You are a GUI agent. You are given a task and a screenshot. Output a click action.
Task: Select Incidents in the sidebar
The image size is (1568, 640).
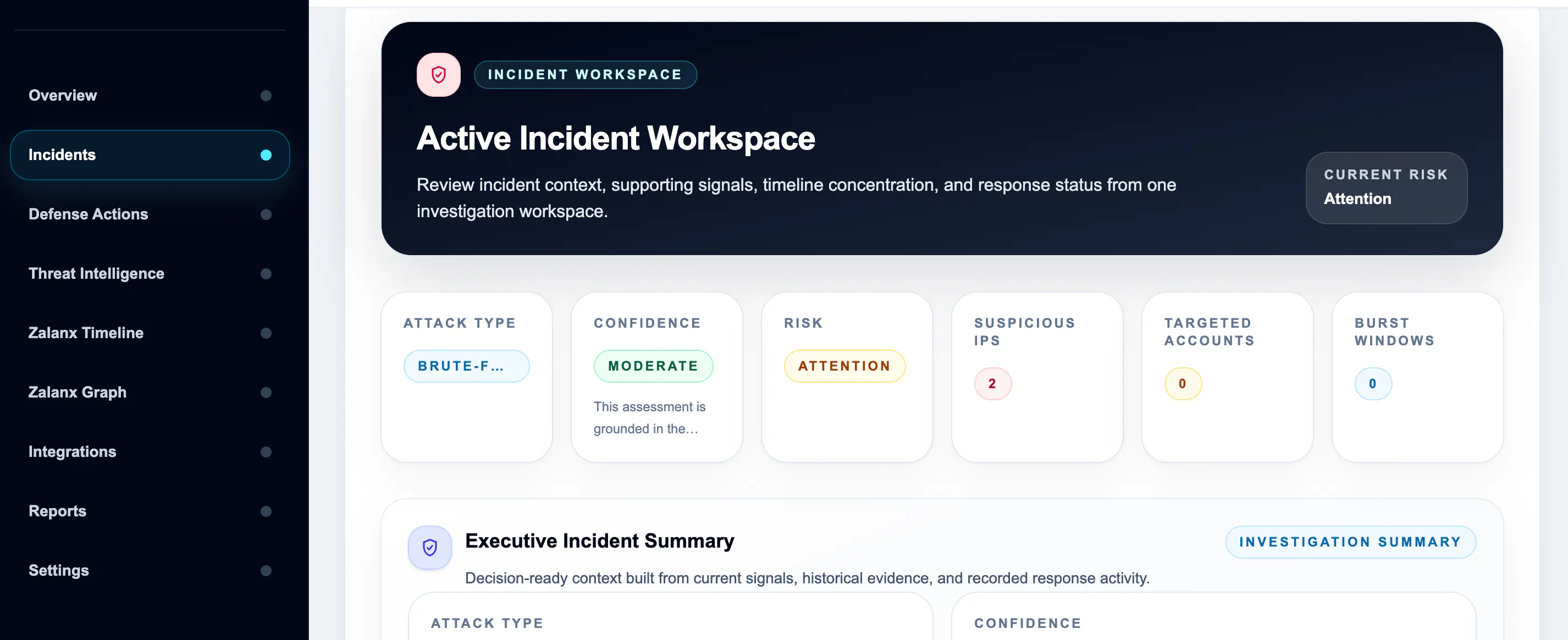click(x=150, y=155)
